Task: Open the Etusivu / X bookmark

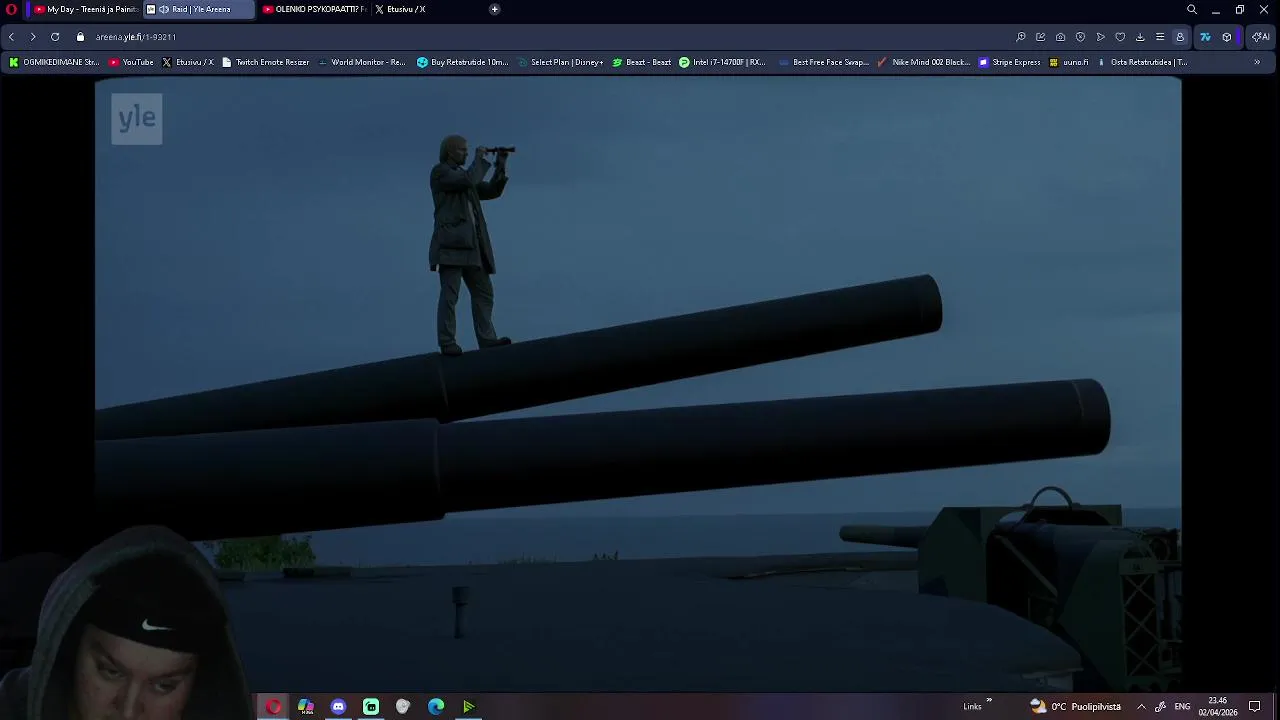Action: (x=188, y=62)
